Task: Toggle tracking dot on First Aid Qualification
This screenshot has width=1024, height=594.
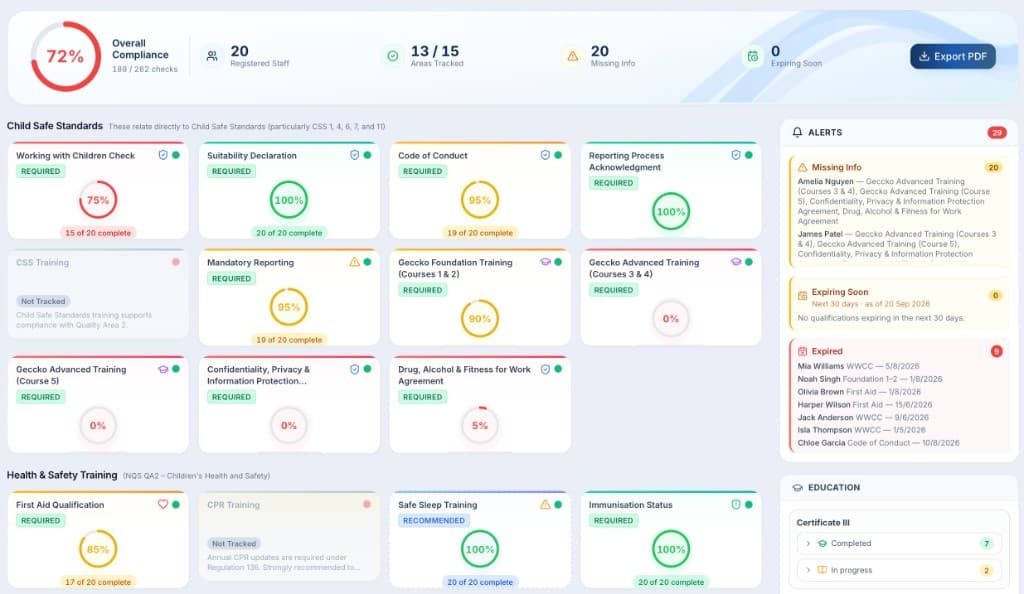Action: point(176,504)
